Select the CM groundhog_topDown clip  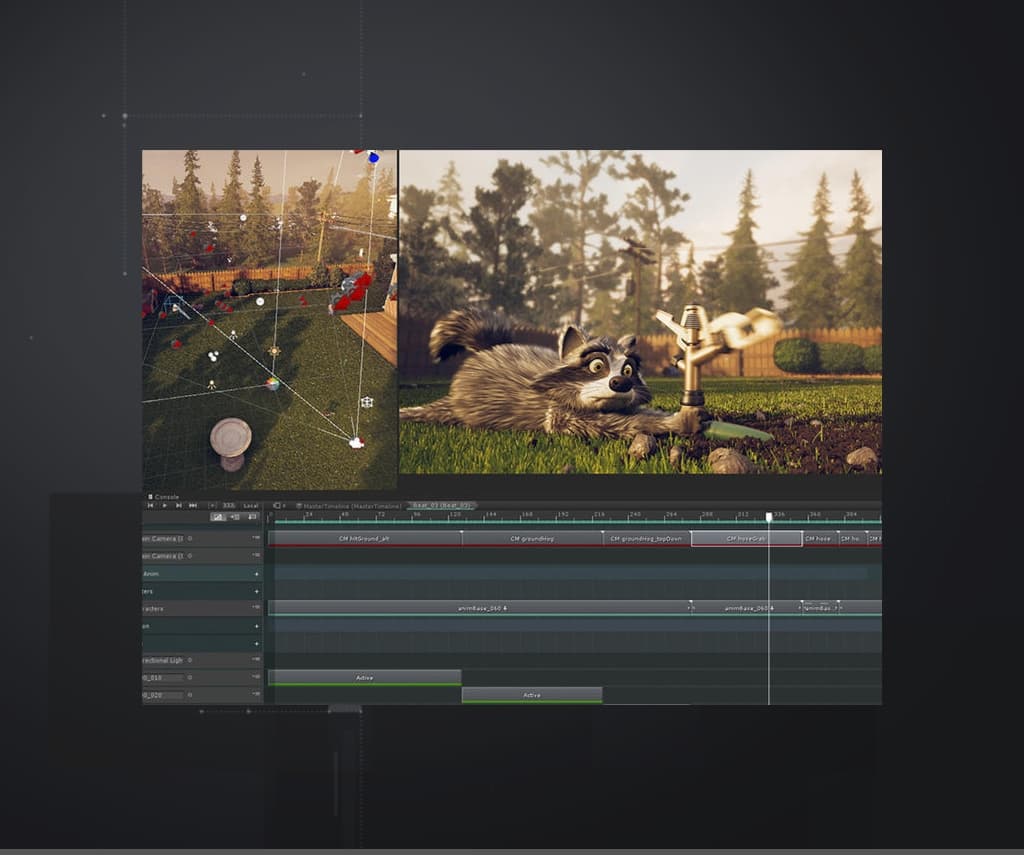[x=646, y=538]
